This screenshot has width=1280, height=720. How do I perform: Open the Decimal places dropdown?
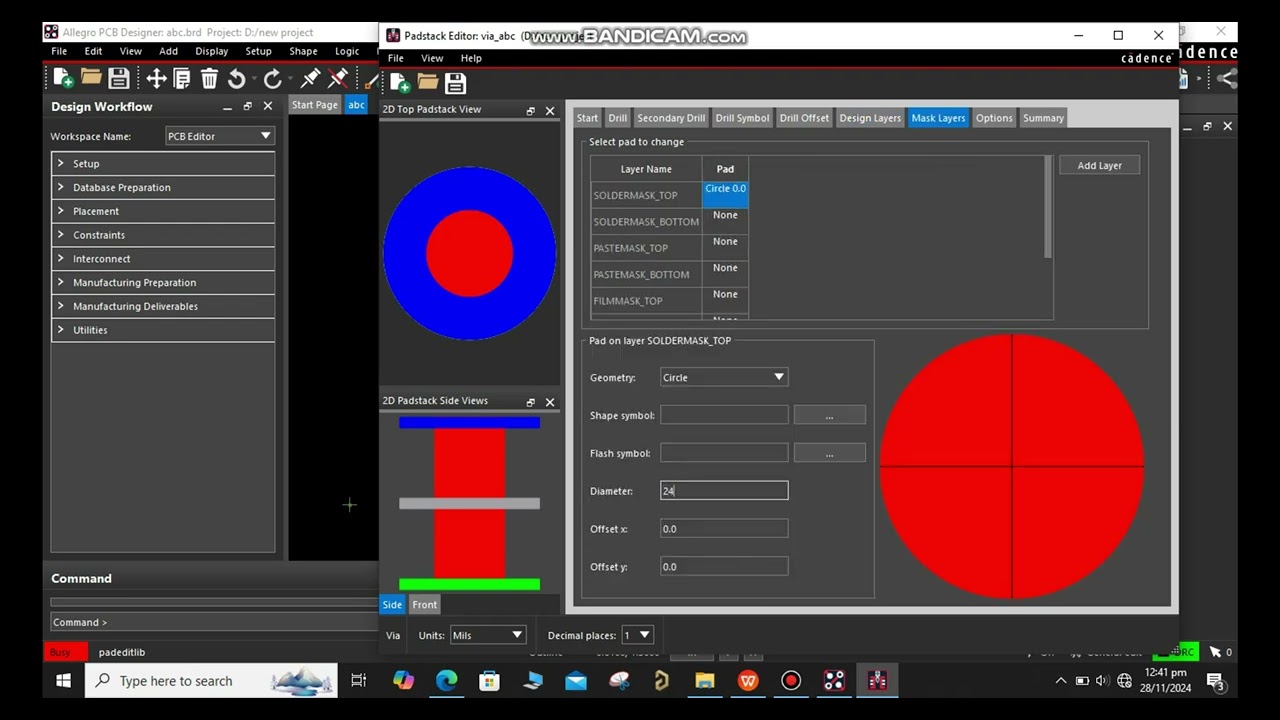pos(638,635)
